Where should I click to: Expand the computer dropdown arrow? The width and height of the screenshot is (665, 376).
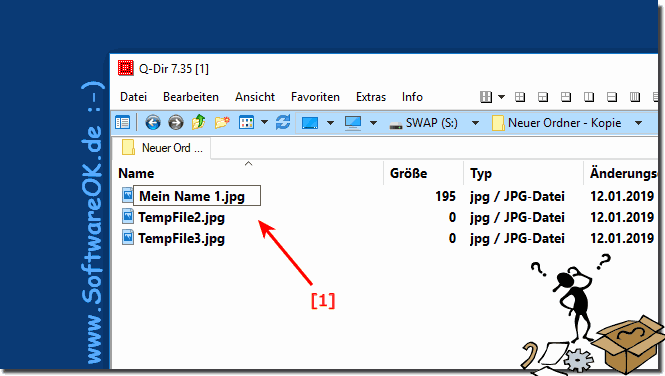coord(373,123)
